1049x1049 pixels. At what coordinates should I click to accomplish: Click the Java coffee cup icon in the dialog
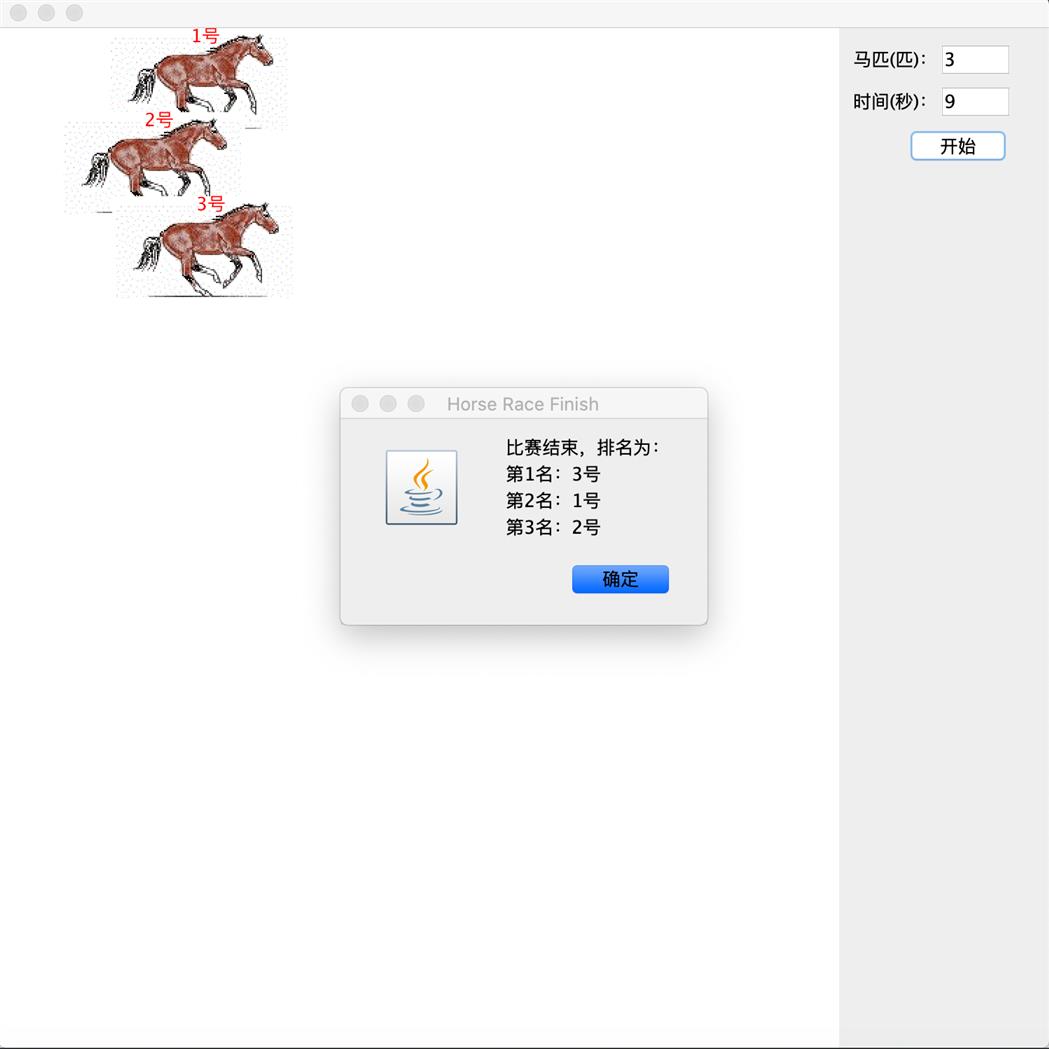tap(421, 487)
